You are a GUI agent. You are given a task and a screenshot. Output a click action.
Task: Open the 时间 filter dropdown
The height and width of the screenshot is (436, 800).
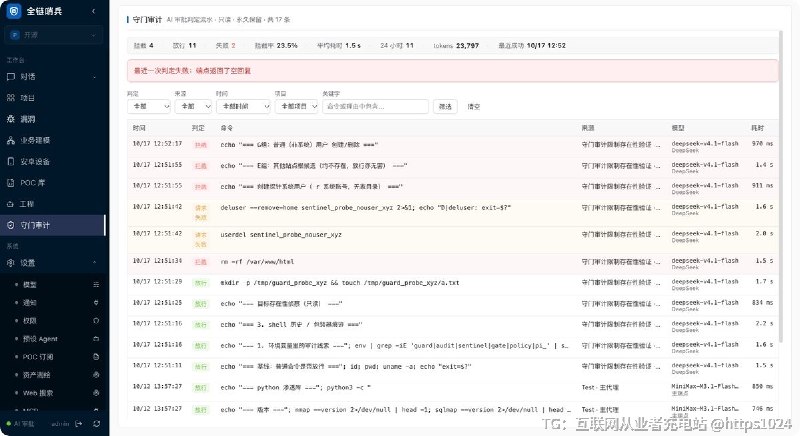243,106
